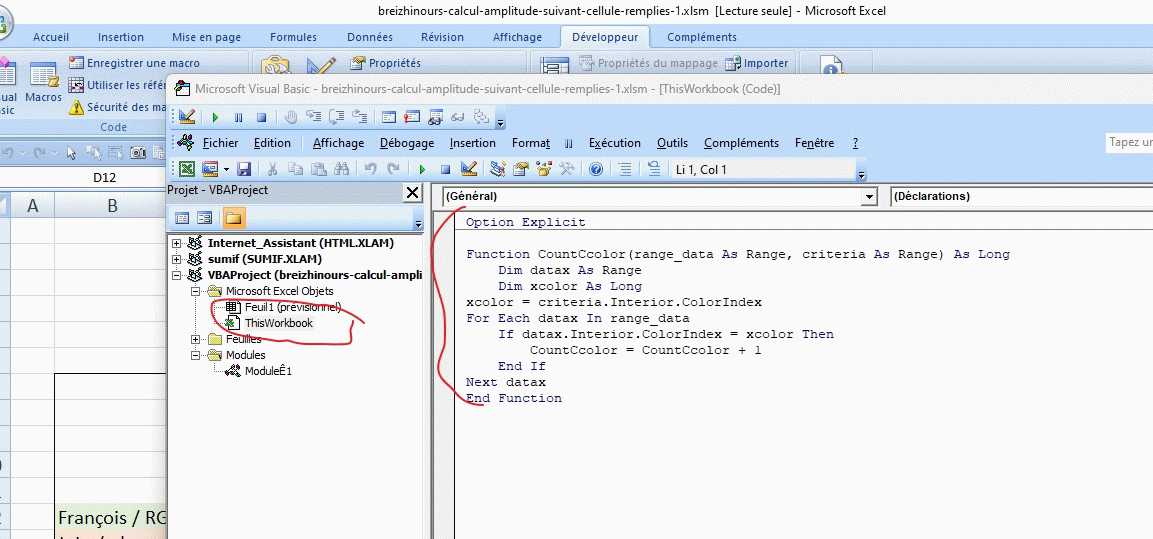Open the Edition menu

click(x=272, y=143)
